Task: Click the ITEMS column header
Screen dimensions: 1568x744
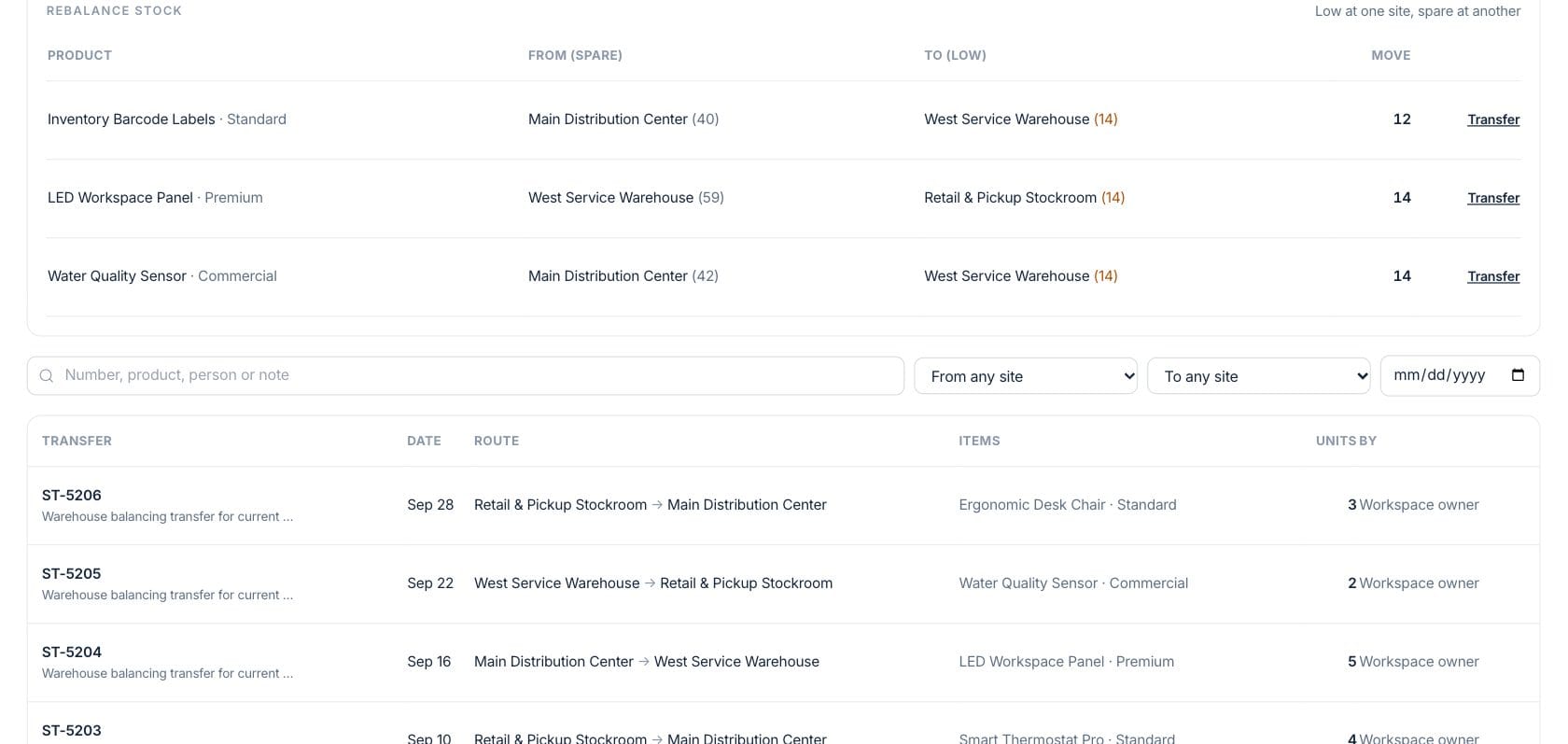Action: [x=979, y=441]
